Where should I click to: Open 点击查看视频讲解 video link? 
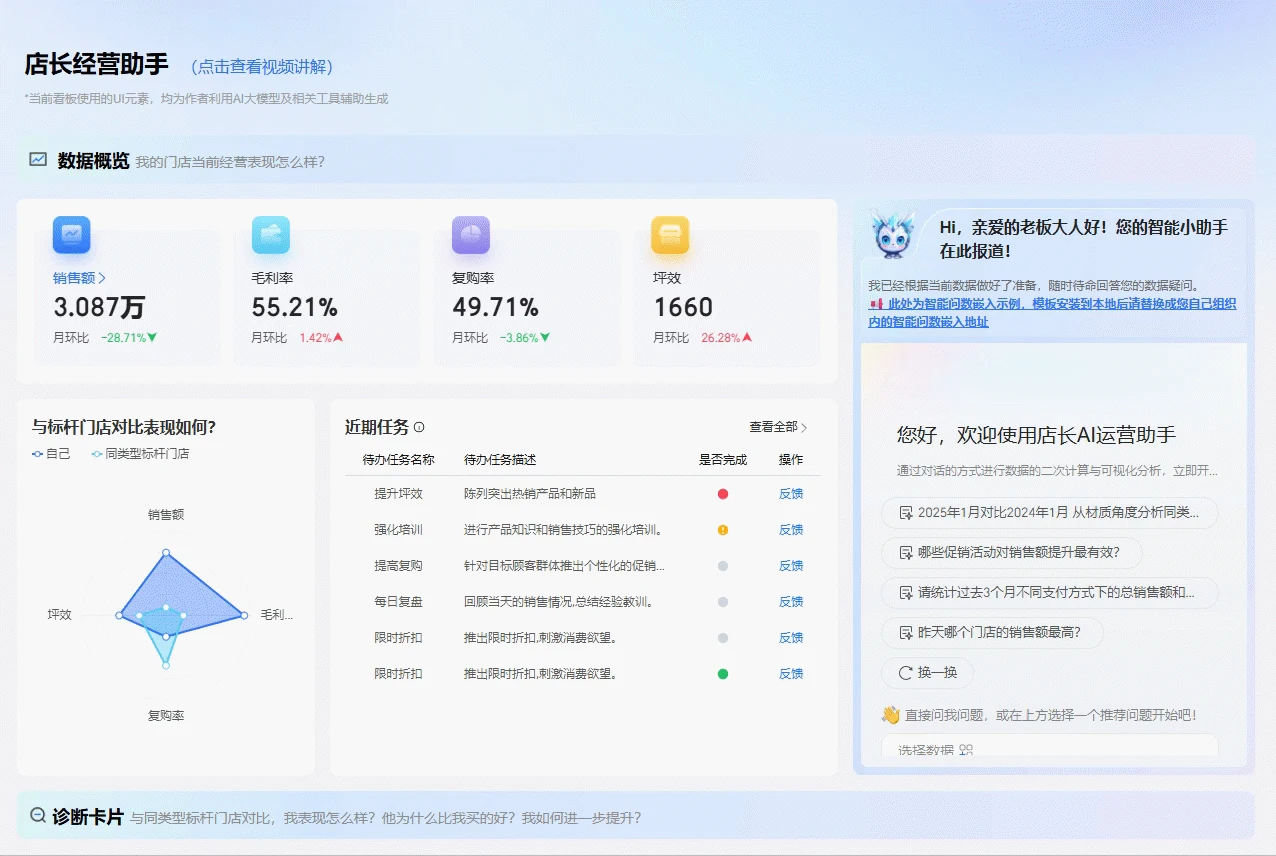click(262, 67)
